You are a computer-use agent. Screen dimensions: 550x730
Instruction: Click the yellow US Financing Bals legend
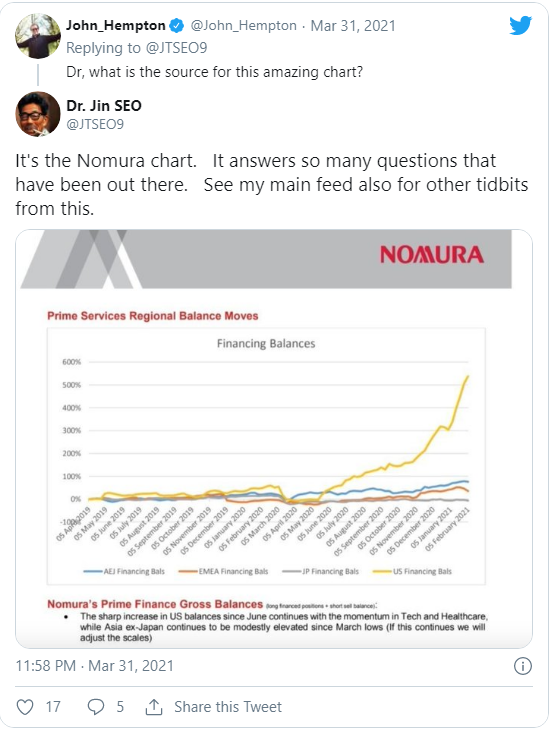pos(412,571)
